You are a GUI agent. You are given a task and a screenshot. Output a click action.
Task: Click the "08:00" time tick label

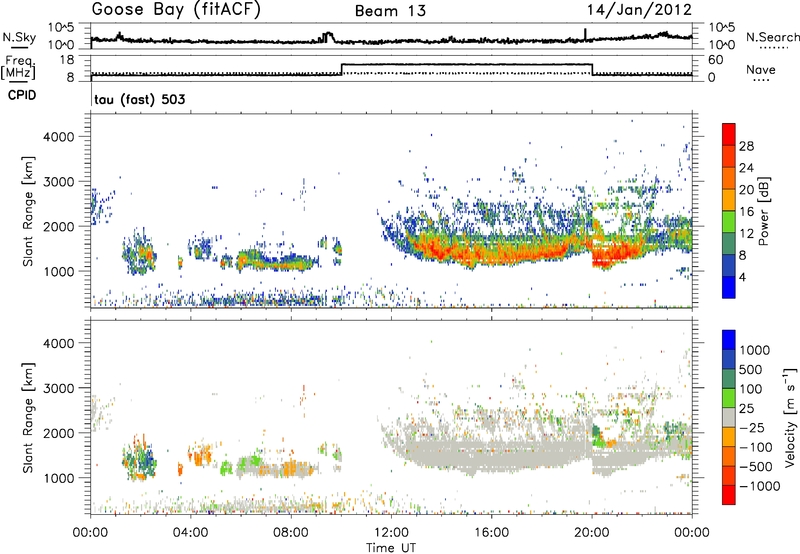pos(291,533)
